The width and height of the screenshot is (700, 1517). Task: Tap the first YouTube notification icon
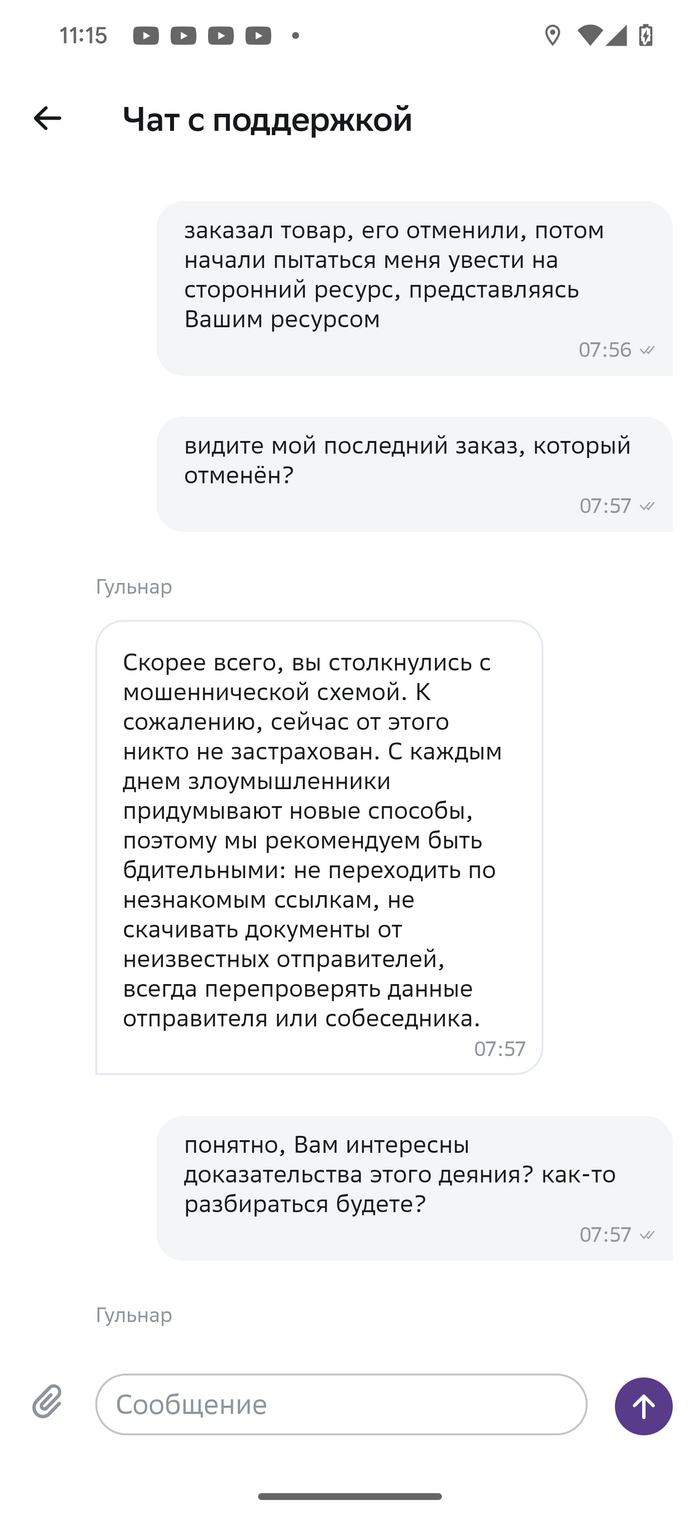[x=146, y=36]
